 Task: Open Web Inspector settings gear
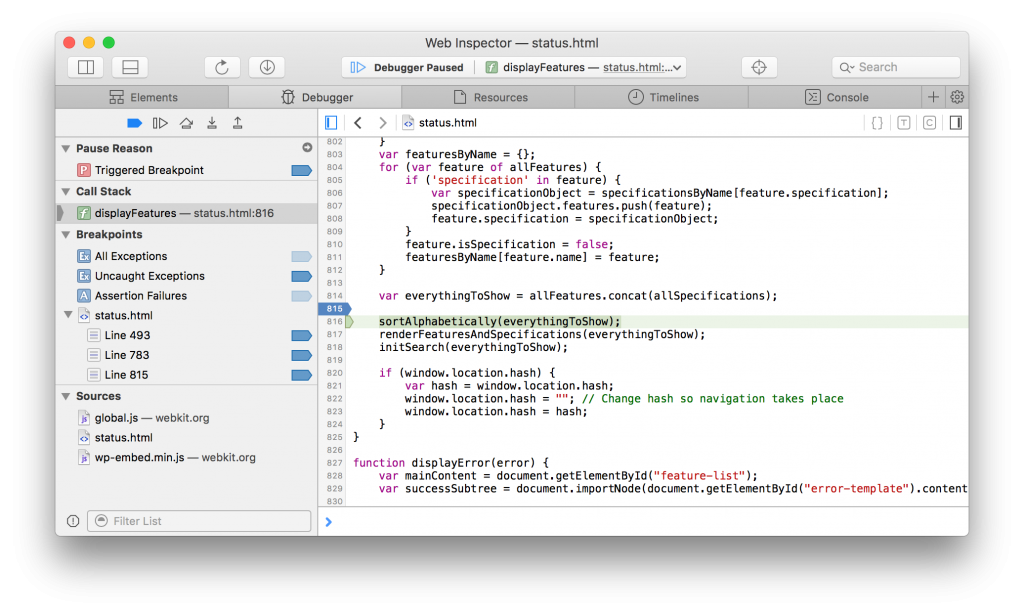957,97
